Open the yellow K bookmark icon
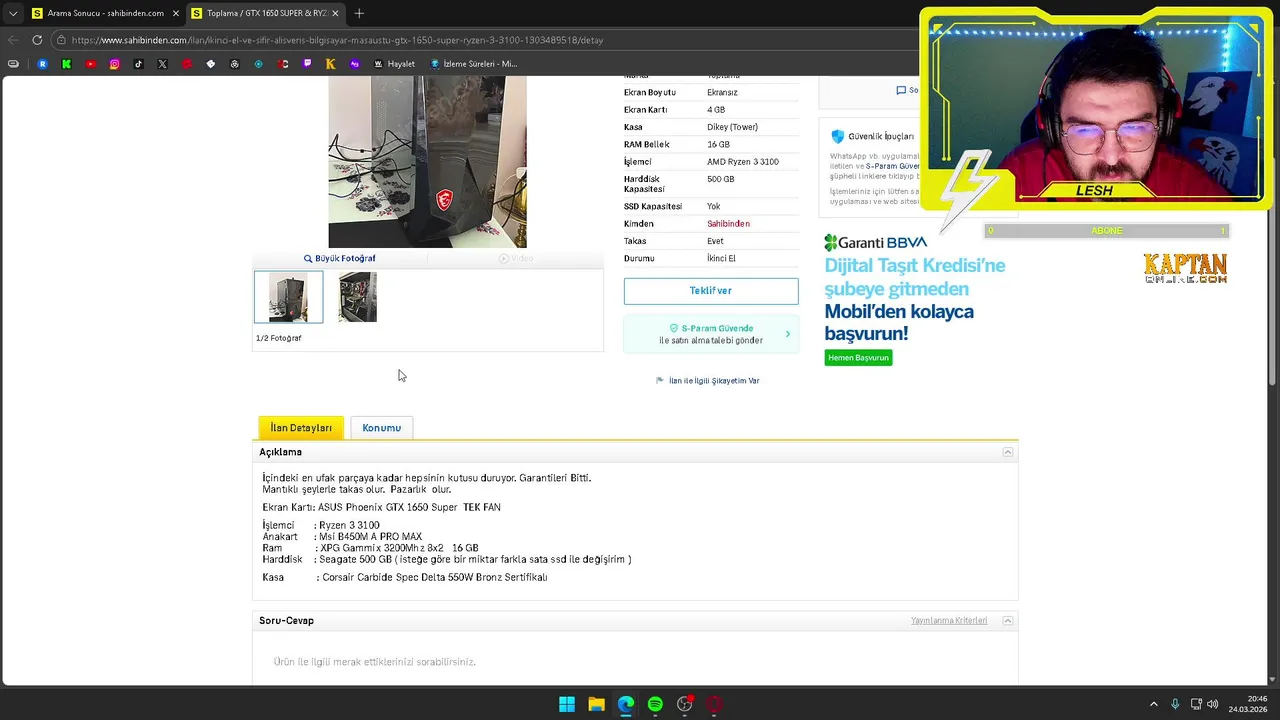This screenshot has height=720, width=1280. click(x=330, y=64)
